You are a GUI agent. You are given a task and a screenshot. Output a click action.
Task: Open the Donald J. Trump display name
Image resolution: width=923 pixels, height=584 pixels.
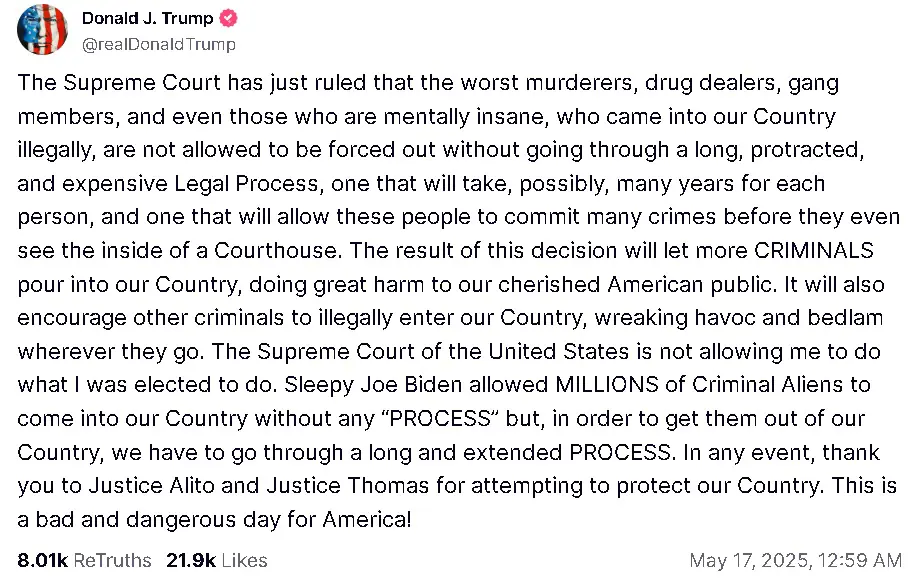147,18
